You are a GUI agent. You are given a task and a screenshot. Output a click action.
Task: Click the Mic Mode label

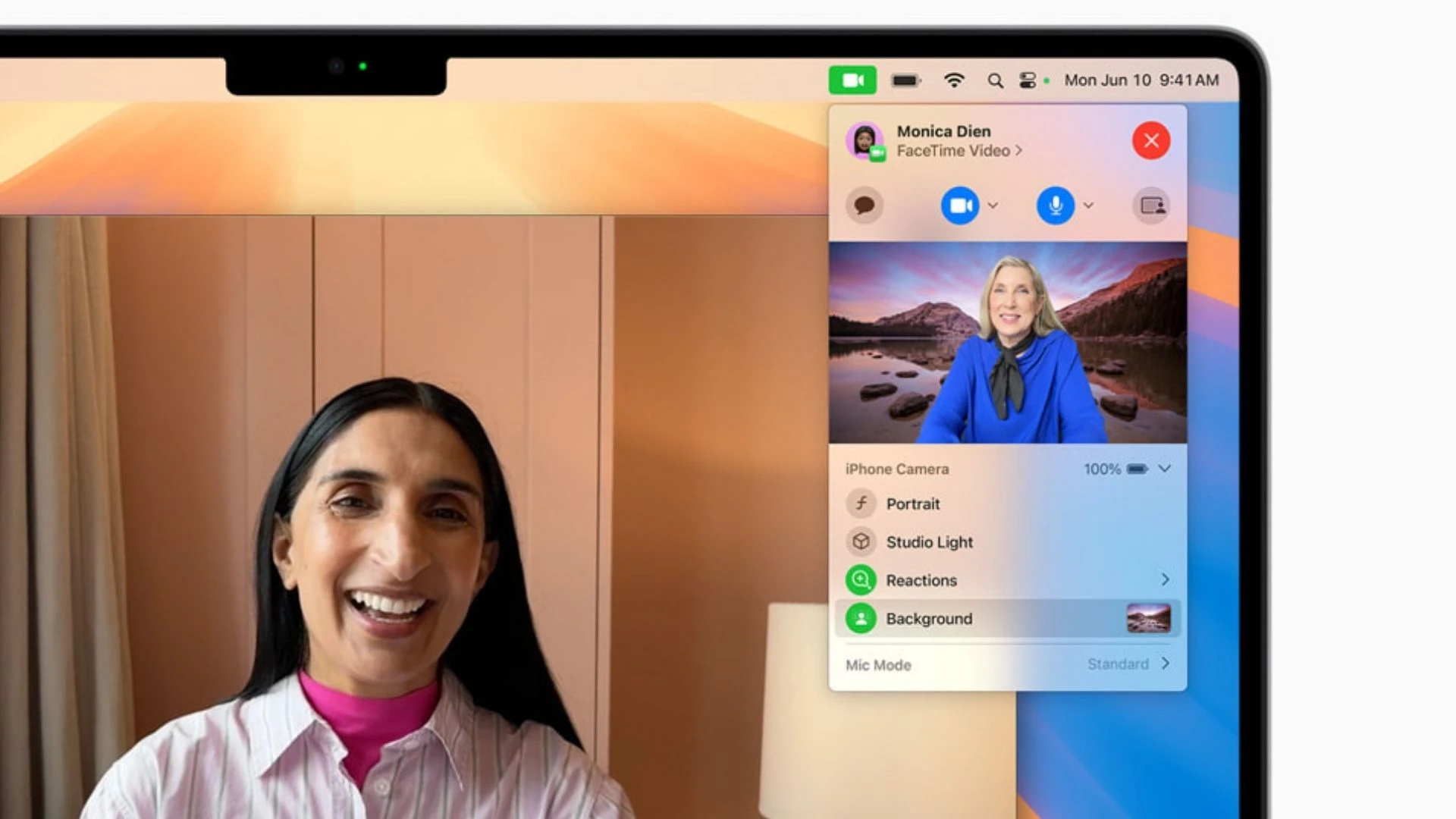[x=878, y=665]
